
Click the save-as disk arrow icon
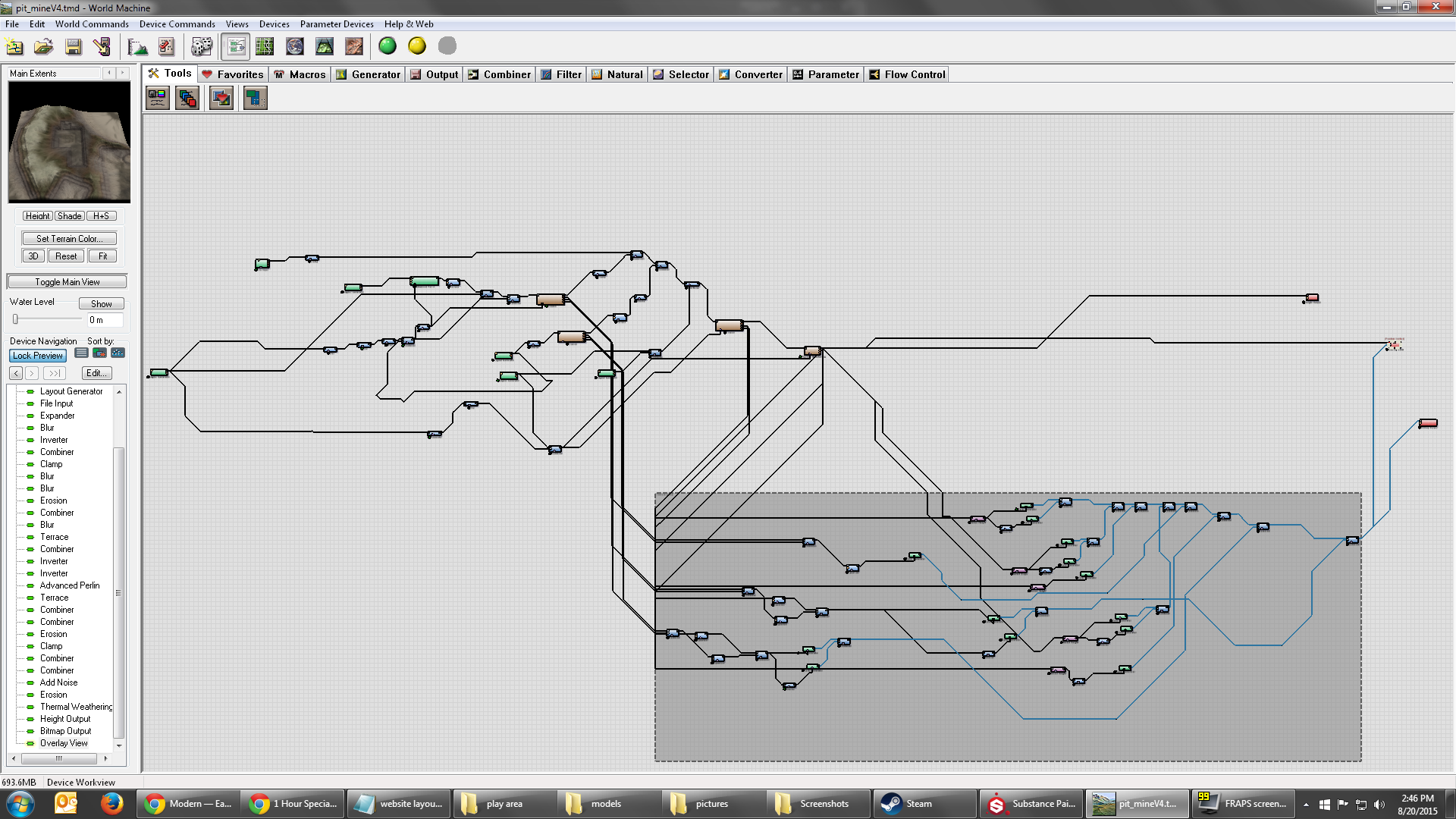[x=102, y=47]
